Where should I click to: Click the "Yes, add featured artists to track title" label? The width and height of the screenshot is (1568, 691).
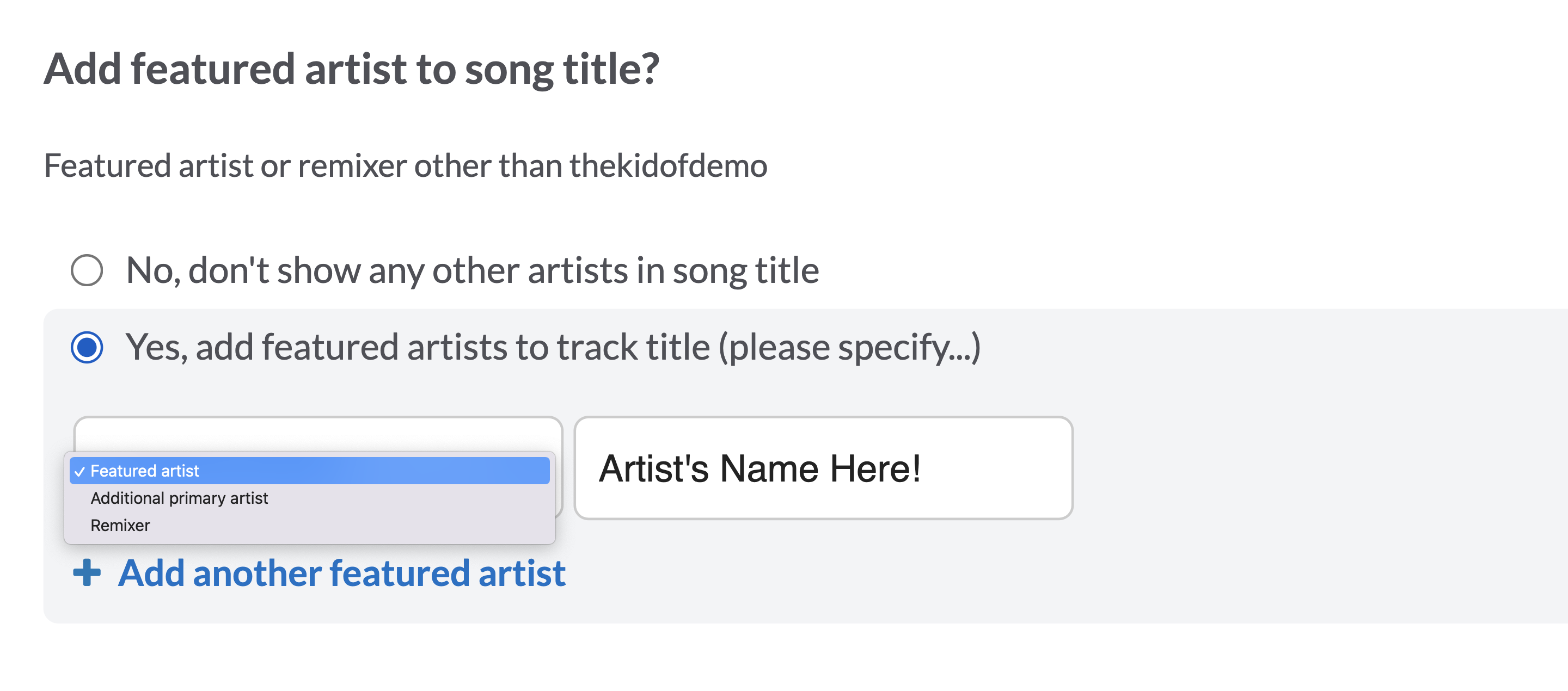(x=420, y=347)
